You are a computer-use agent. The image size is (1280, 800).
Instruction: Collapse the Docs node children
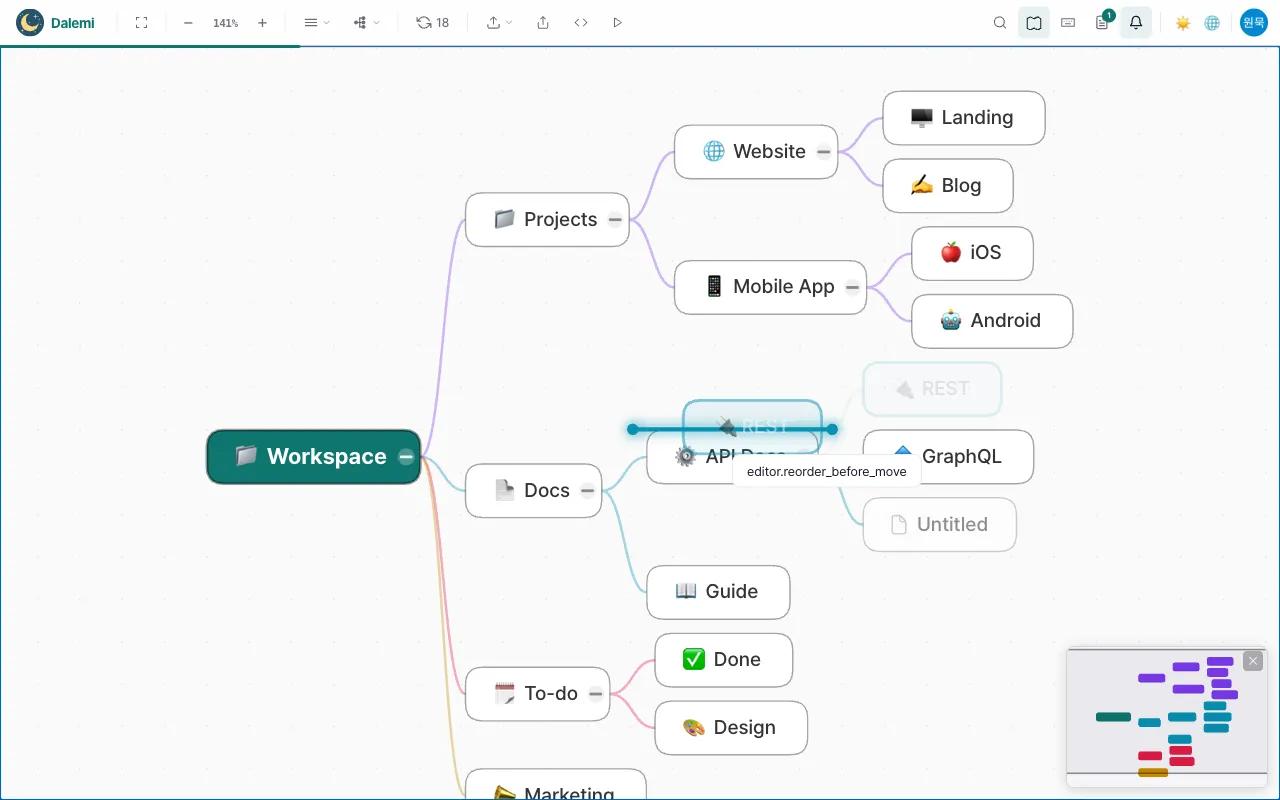pos(588,491)
